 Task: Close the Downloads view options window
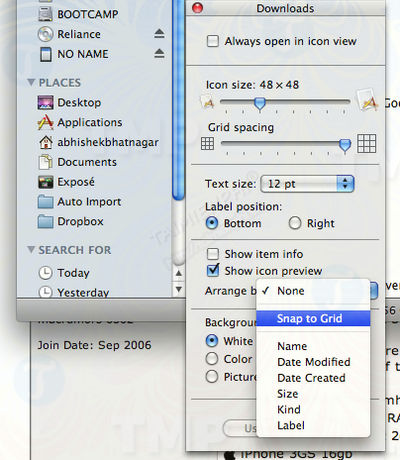[x=198, y=8]
